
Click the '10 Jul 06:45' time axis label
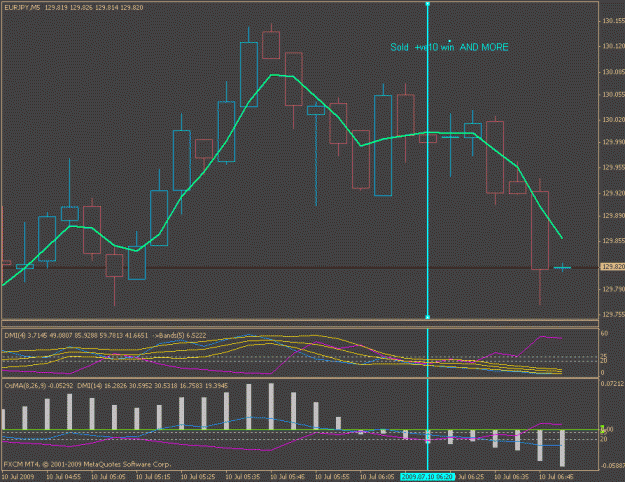[x=556, y=477]
